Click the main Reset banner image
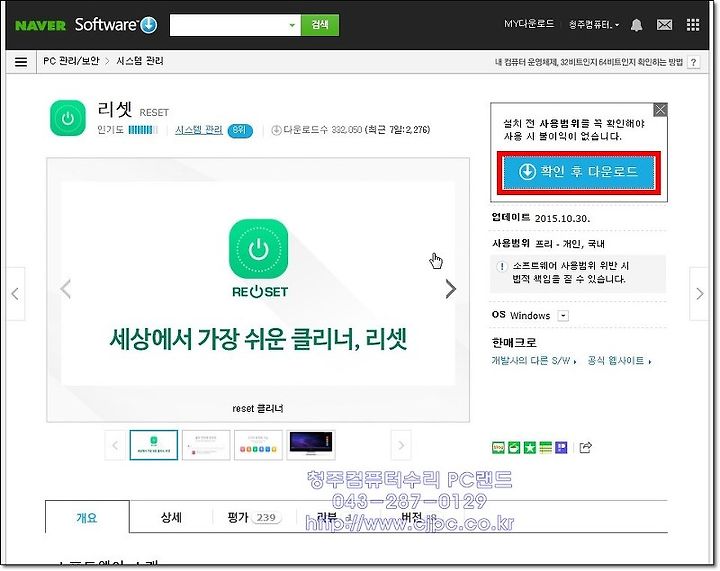This screenshot has width=720, height=571. tap(258, 284)
